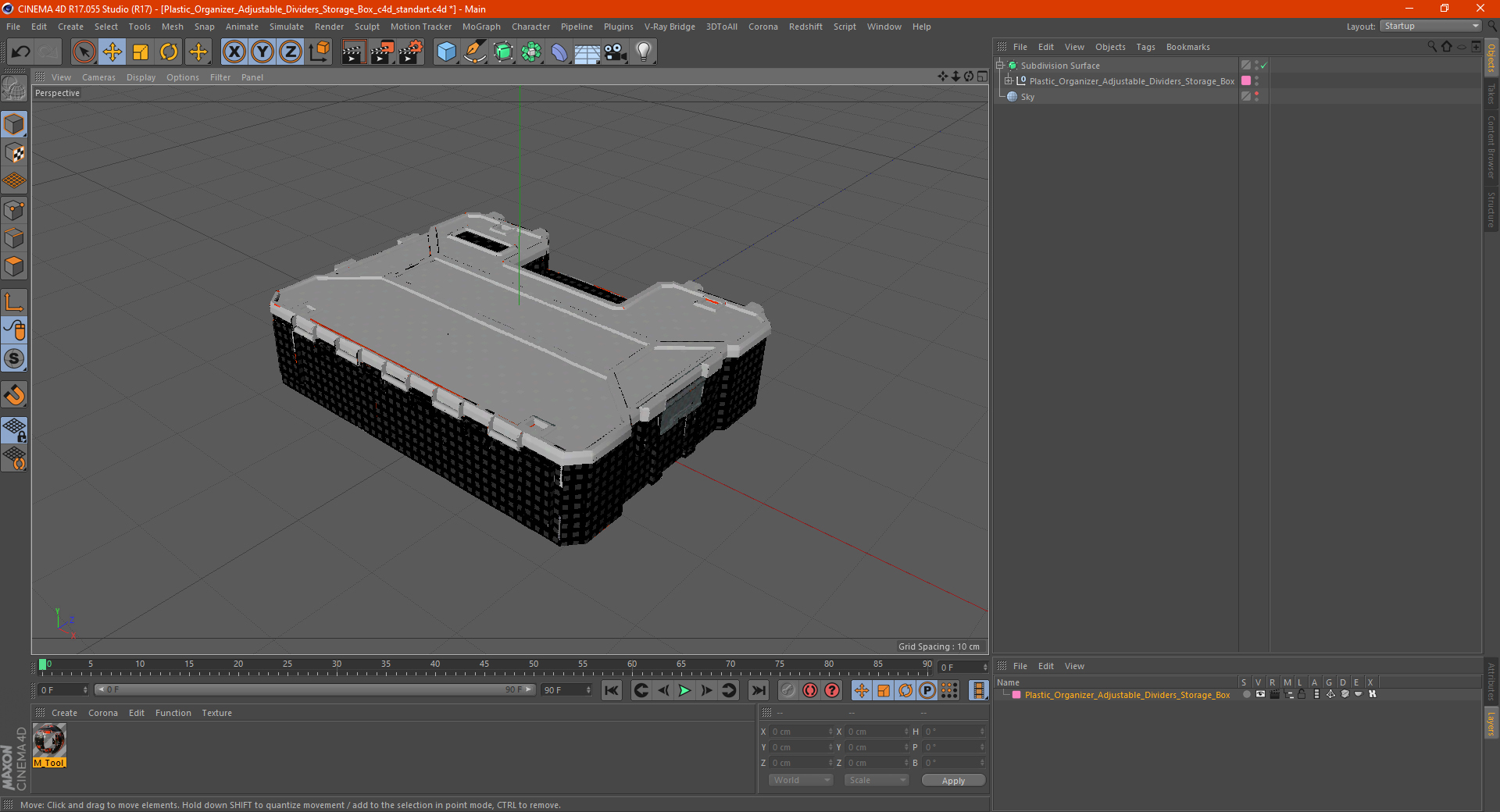This screenshot has width=1500, height=812.
Task: Add a Floor environment object
Action: pos(587,52)
